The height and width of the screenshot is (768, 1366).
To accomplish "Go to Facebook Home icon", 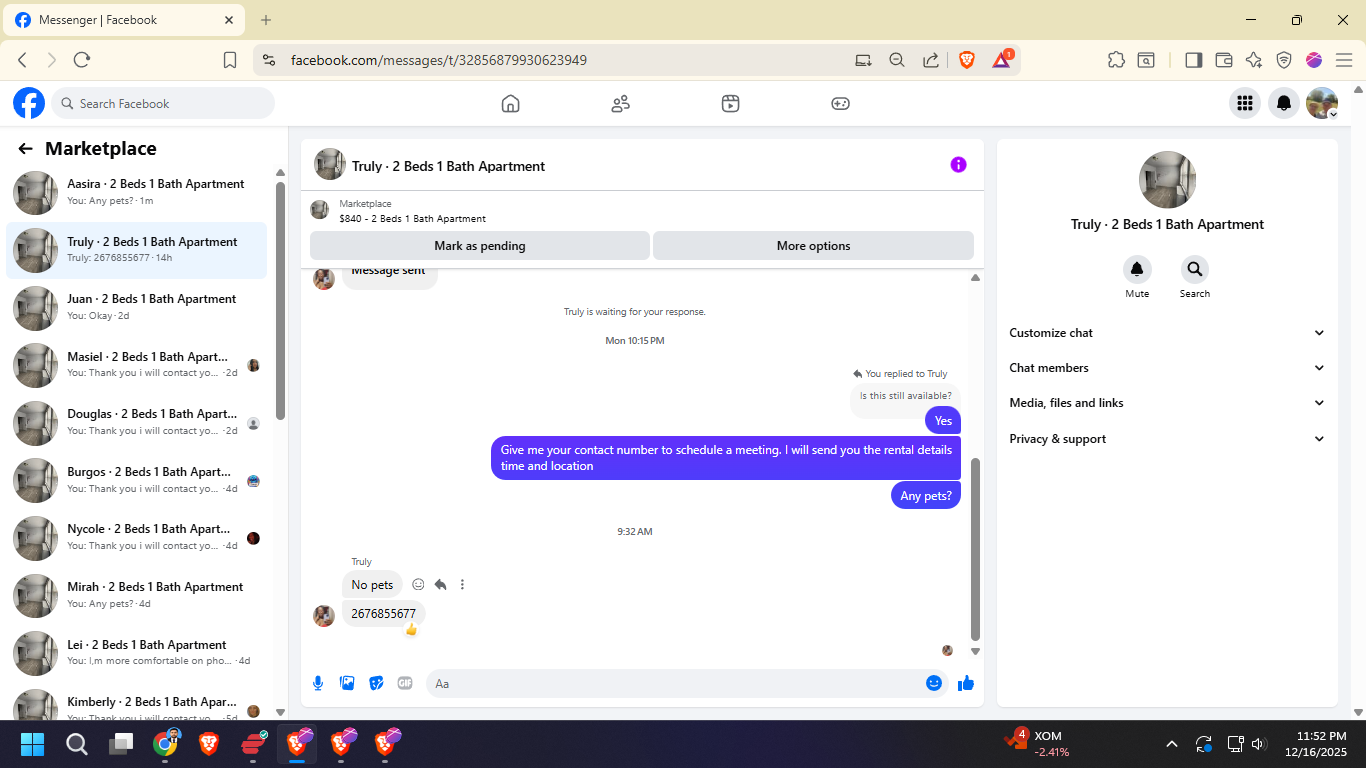I will click(x=511, y=103).
